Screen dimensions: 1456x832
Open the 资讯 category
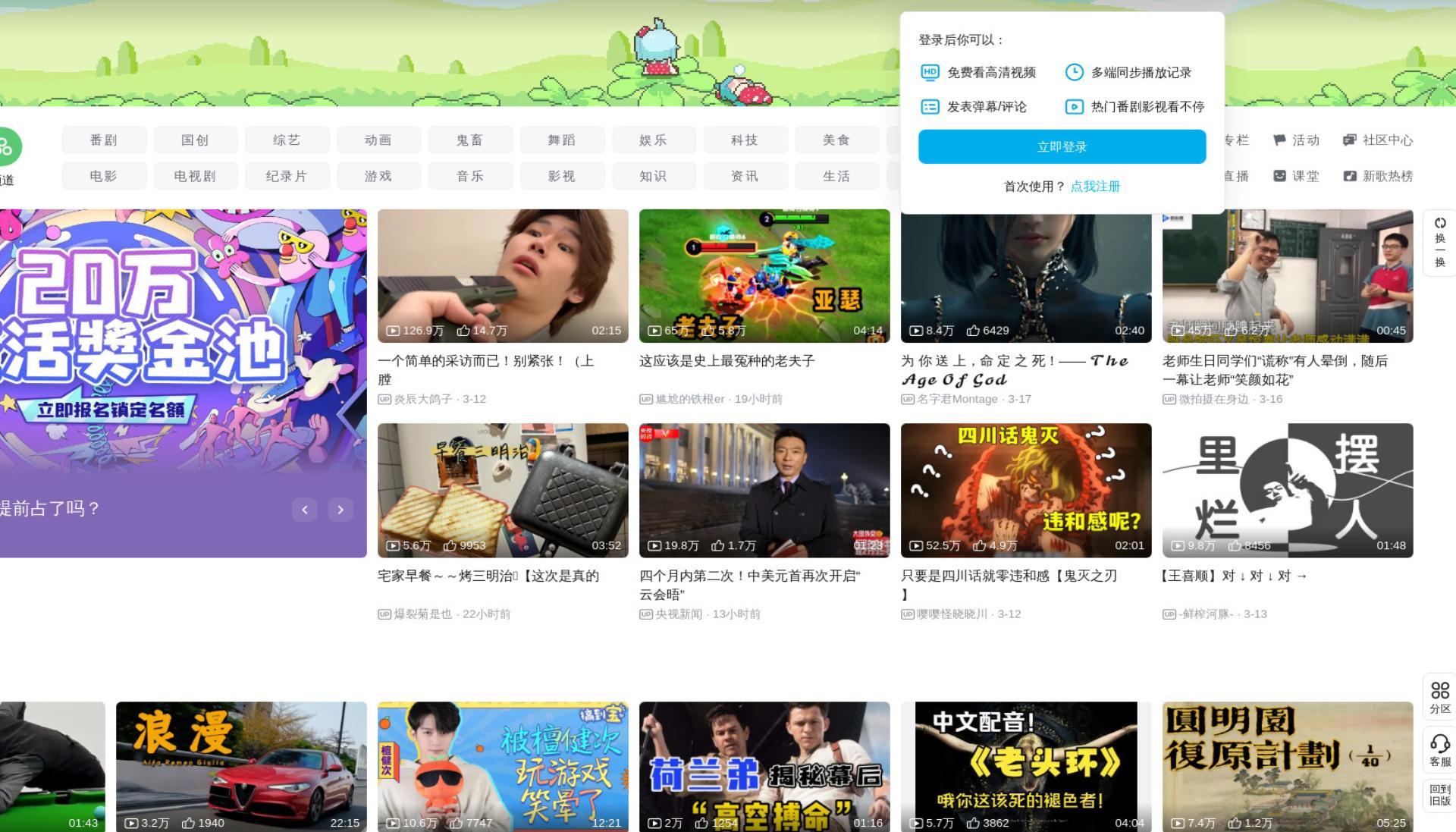click(745, 176)
